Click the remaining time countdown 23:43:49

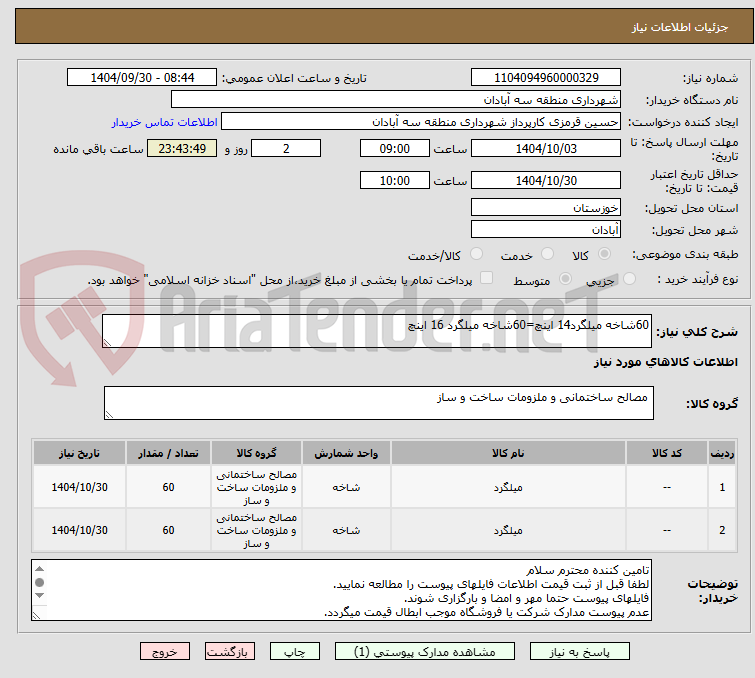tap(182, 148)
